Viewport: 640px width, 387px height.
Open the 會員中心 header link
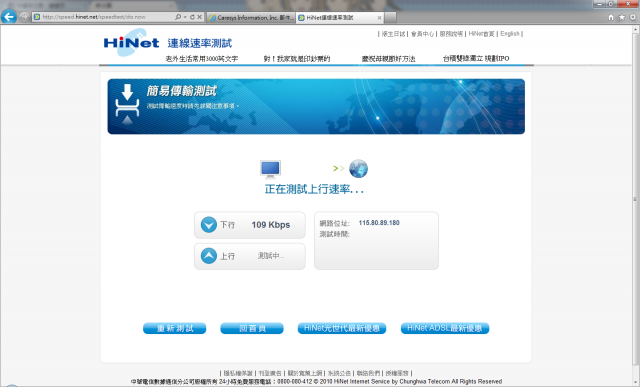click(x=422, y=34)
